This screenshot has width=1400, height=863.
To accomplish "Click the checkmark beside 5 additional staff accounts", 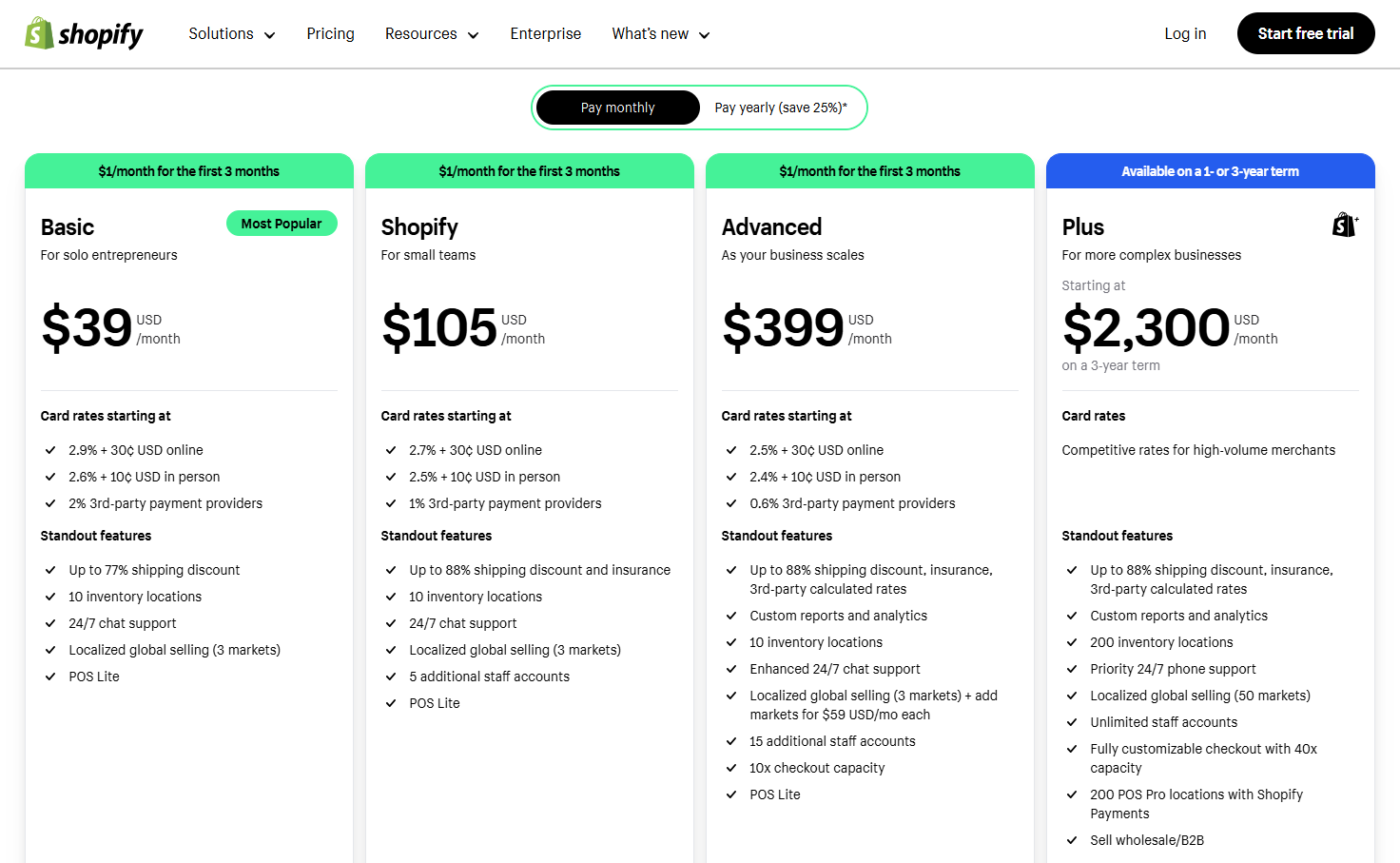I will click(x=391, y=677).
